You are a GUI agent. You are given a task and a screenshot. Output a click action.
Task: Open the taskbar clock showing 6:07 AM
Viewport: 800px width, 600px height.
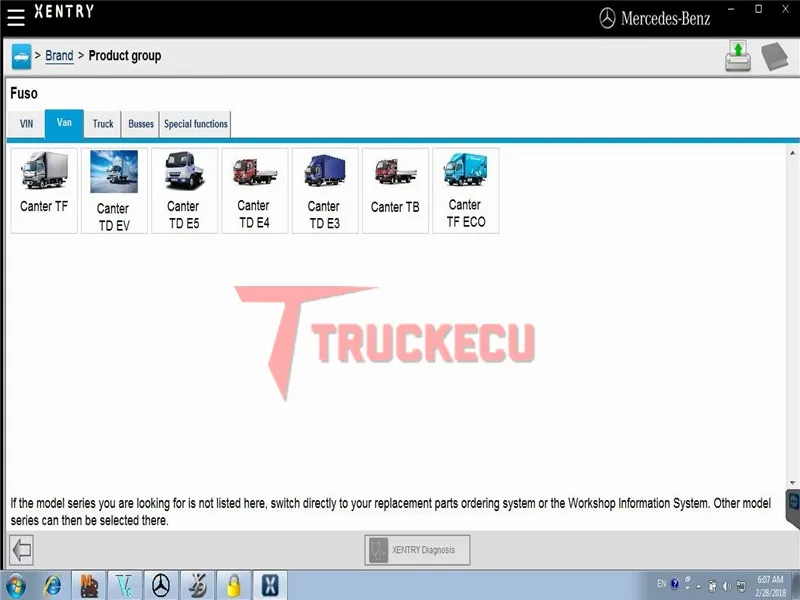tap(770, 586)
